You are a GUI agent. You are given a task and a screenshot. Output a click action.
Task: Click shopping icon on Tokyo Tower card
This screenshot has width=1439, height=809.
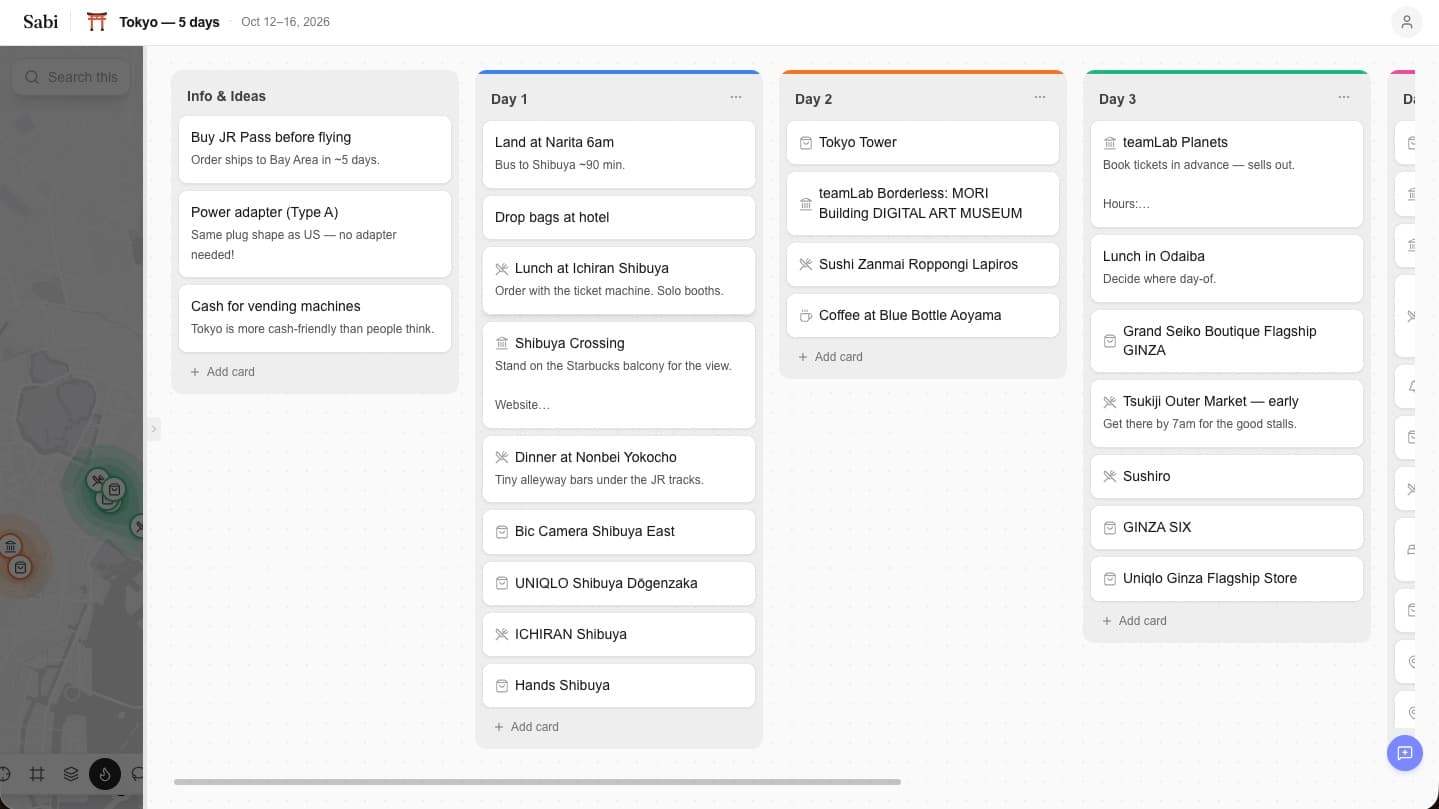tap(806, 143)
